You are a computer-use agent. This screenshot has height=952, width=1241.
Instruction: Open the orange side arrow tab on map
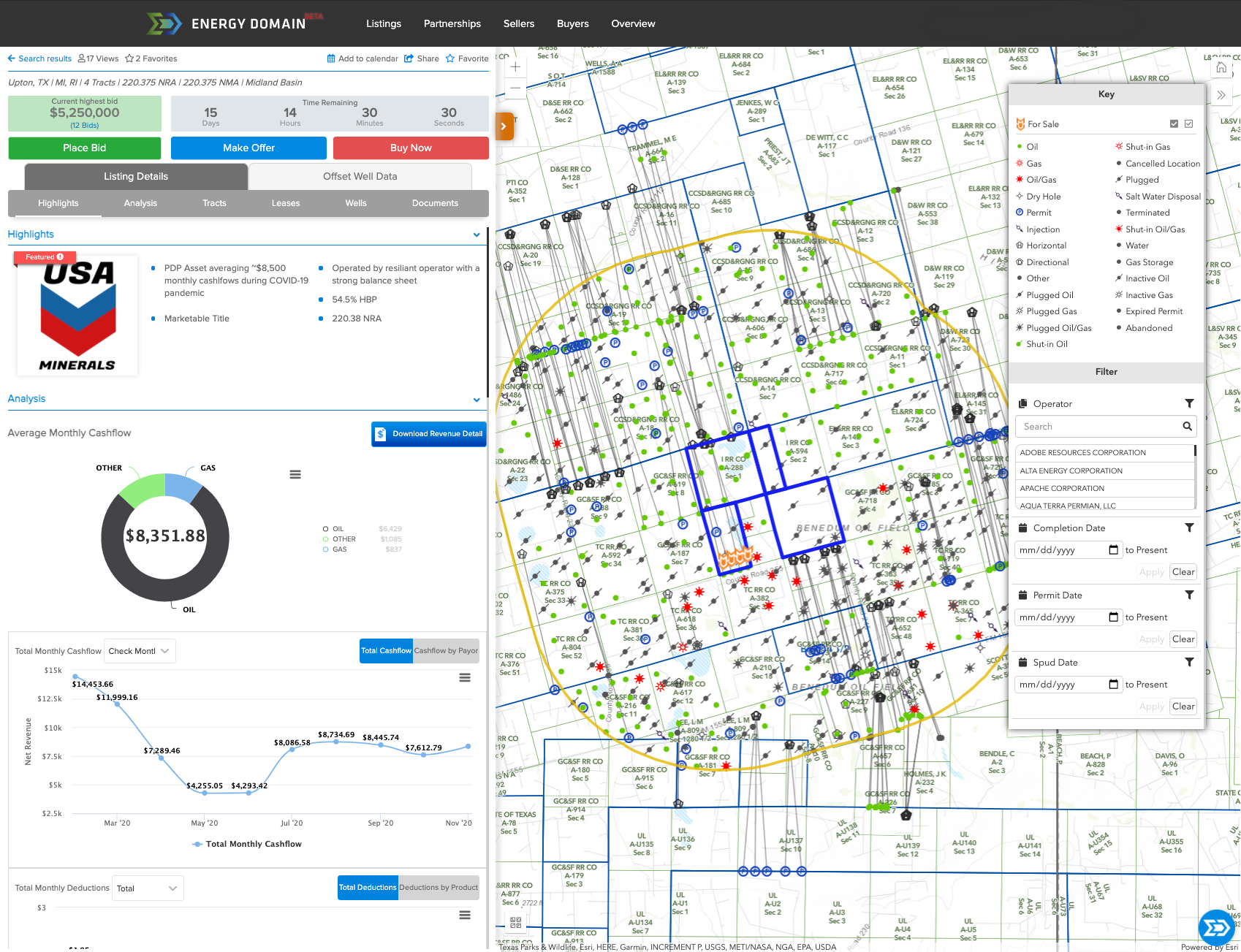click(x=504, y=126)
